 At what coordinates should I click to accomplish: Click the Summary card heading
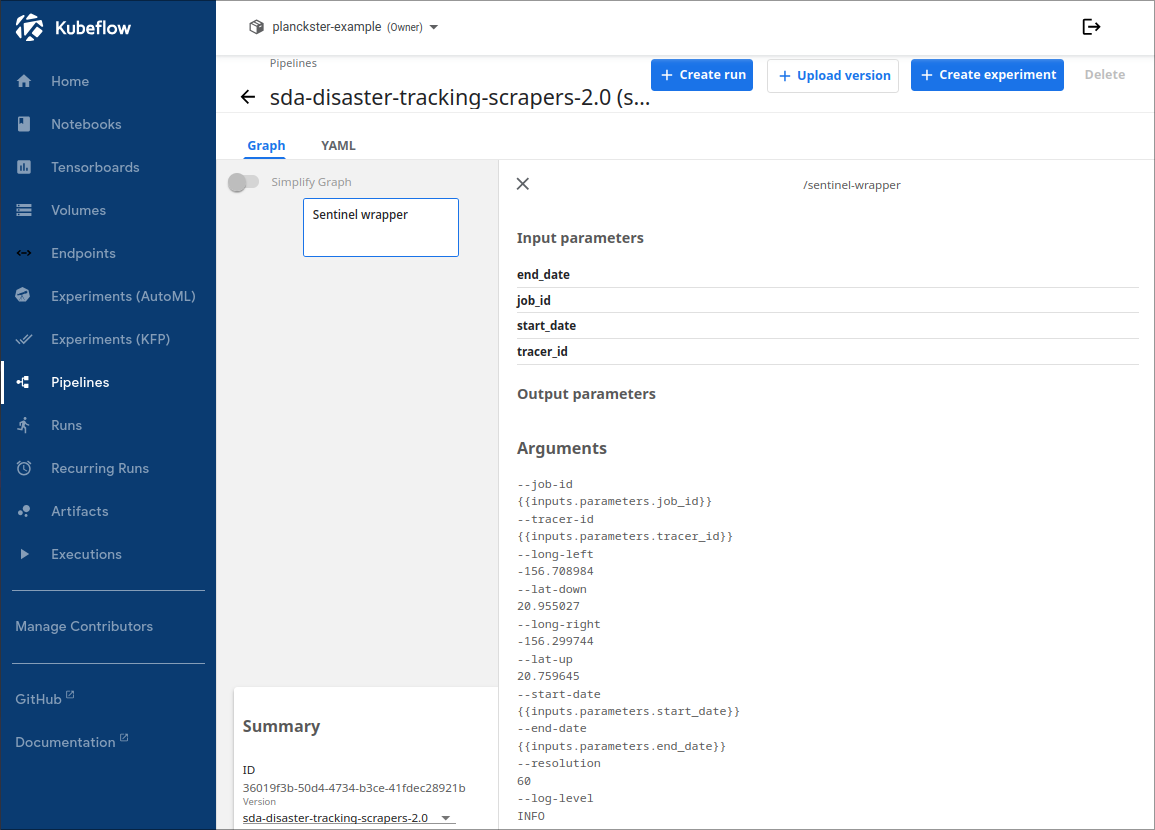coord(281,726)
